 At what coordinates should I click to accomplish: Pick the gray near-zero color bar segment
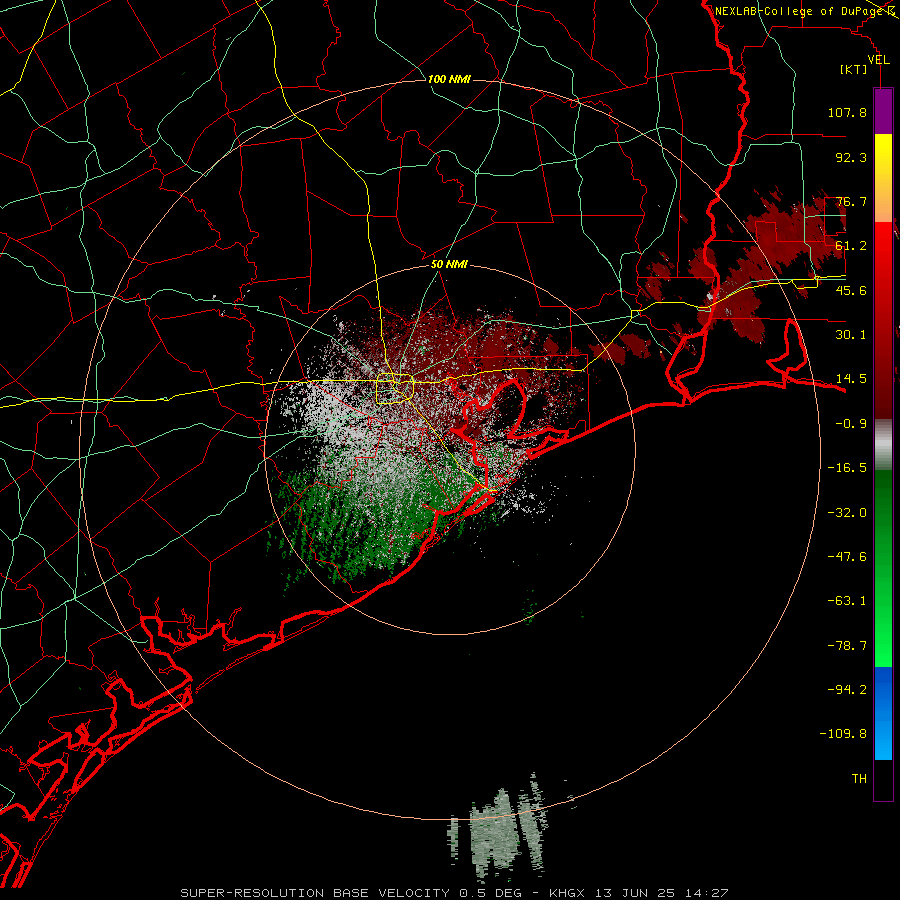(883, 444)
